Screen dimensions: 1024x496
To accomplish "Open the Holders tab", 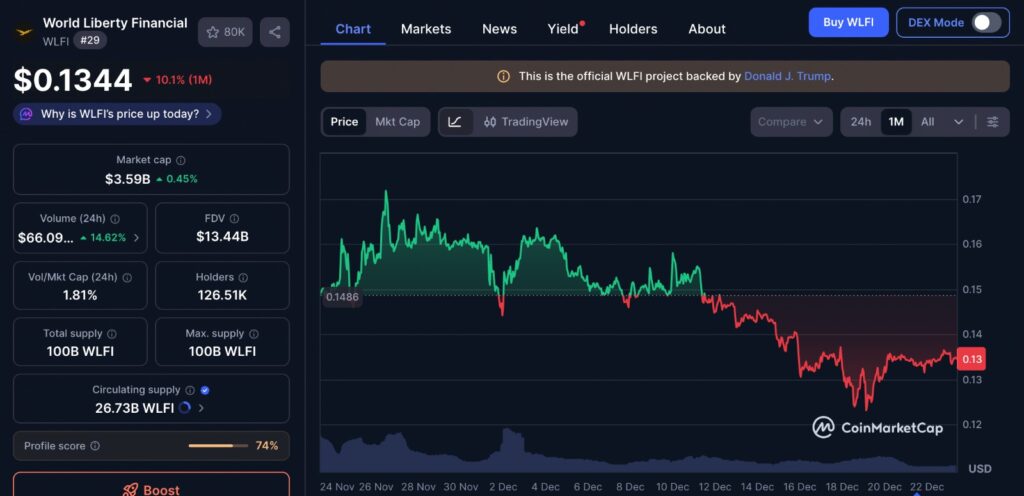I will coord(633,29).
